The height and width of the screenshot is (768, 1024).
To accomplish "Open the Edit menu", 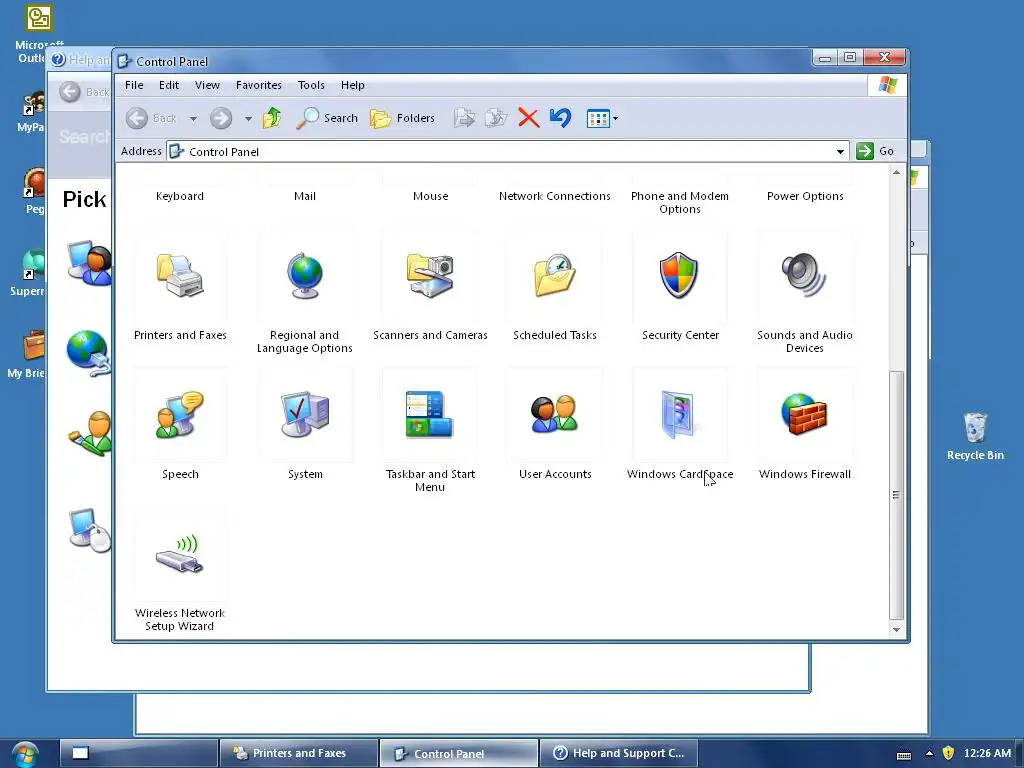I will 168,85.
